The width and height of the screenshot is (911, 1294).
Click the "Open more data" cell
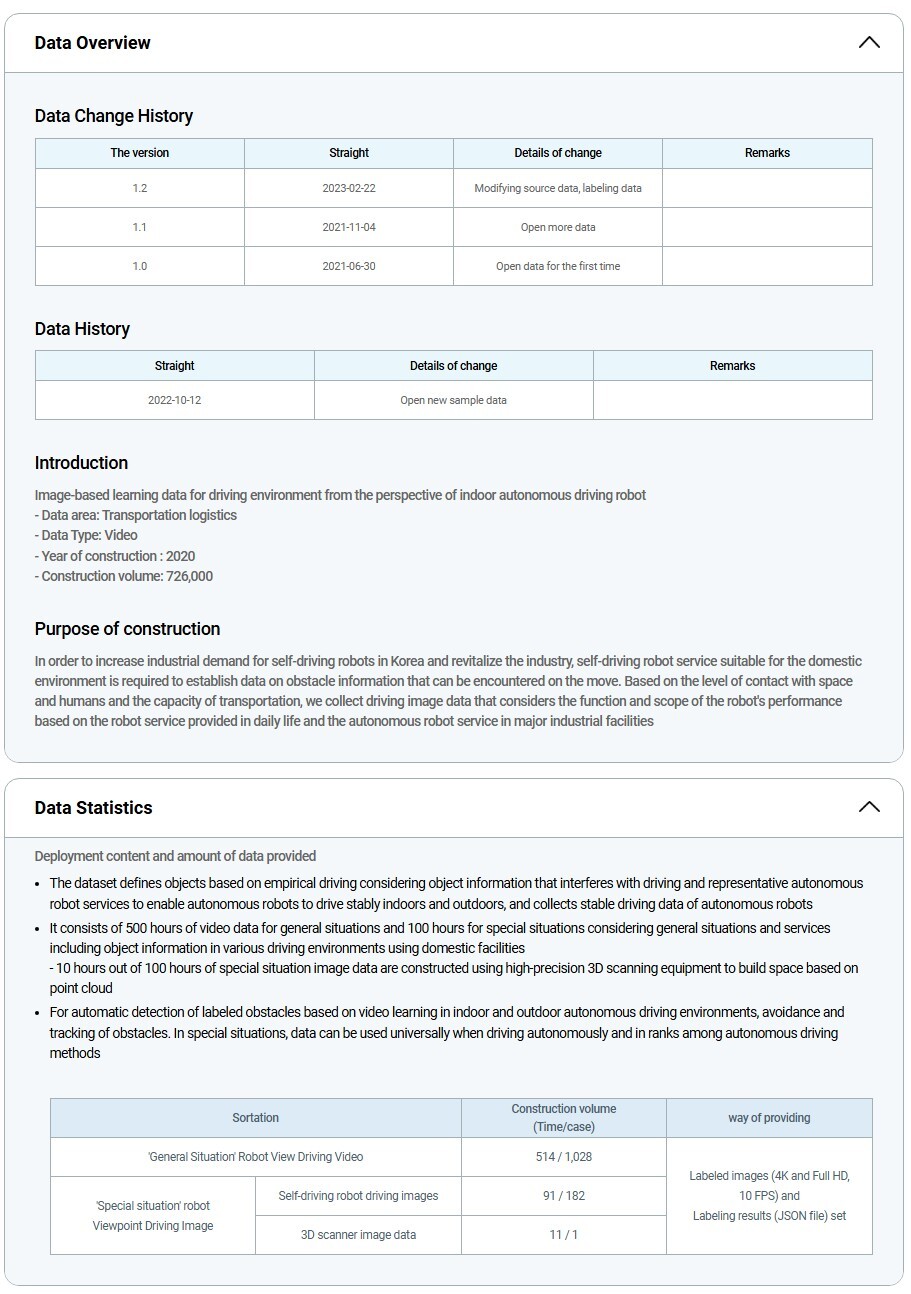558,227
